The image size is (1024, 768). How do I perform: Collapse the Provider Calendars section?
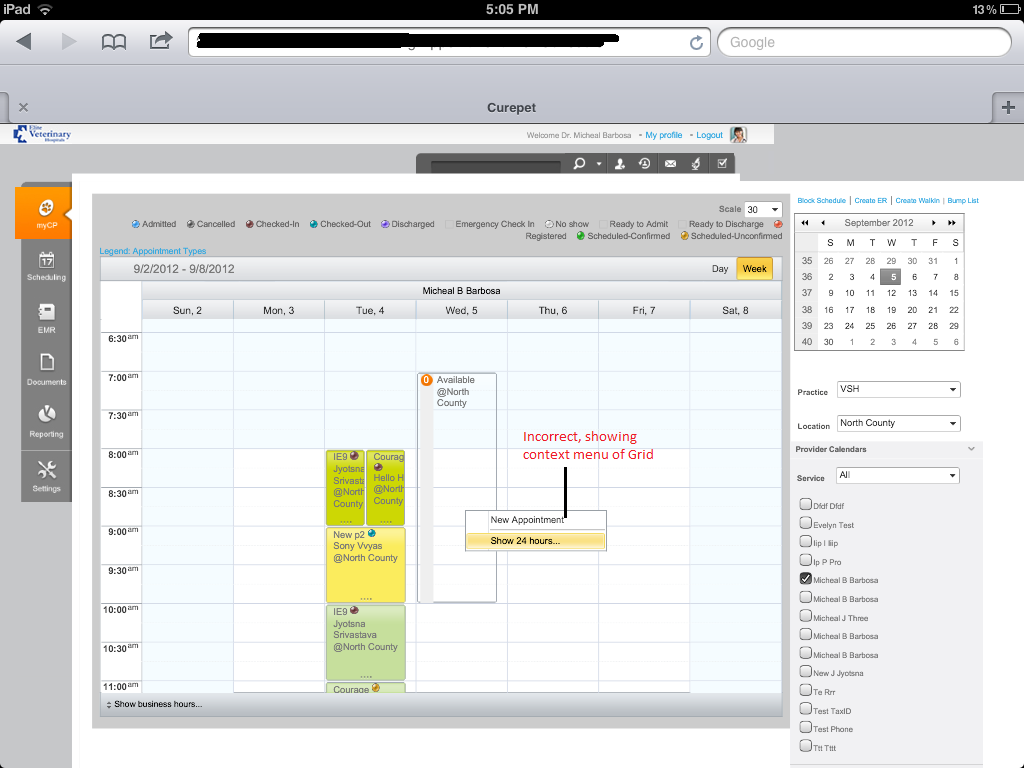[971, 449]
